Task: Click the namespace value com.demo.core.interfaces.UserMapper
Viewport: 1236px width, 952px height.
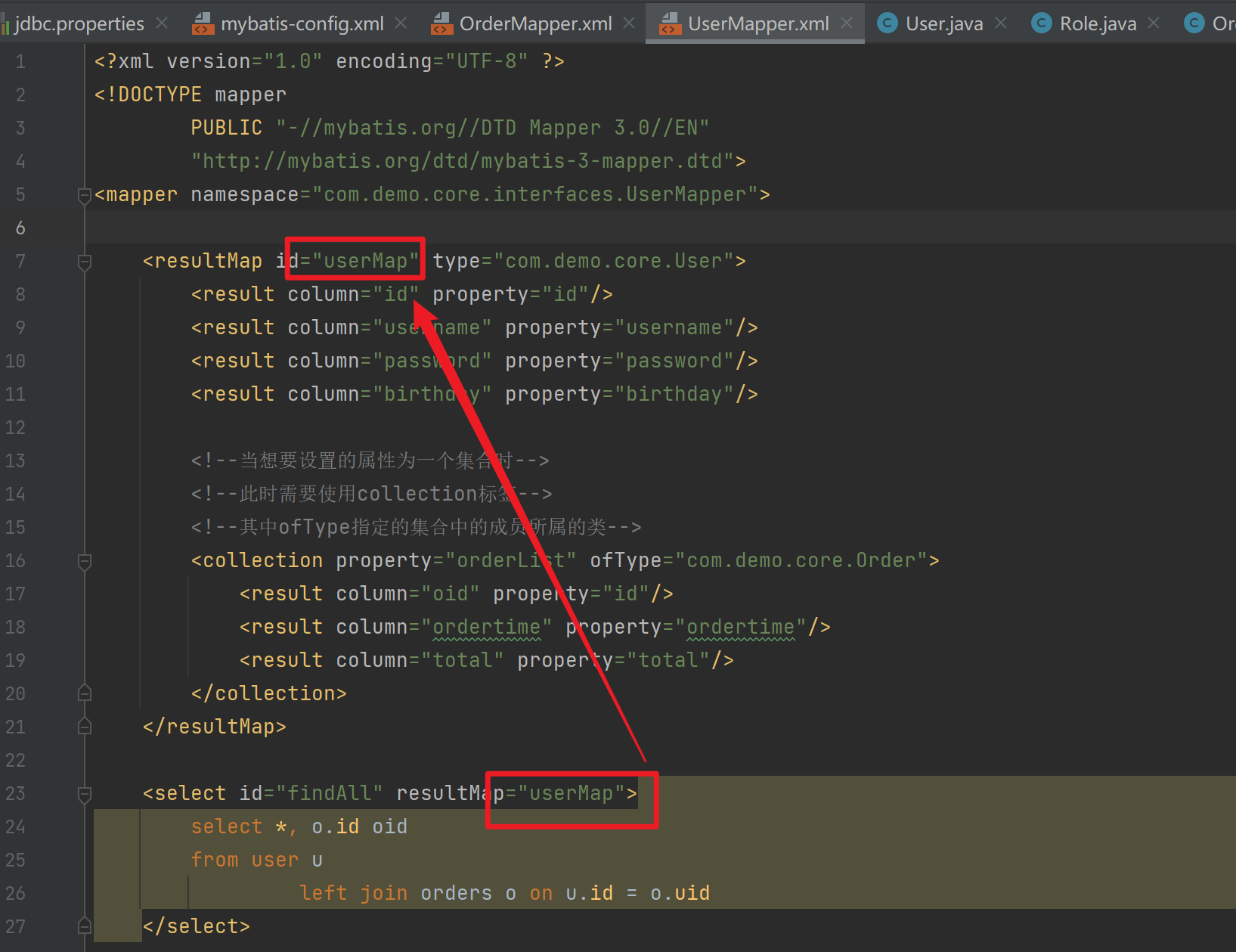Action: [535, 194]
